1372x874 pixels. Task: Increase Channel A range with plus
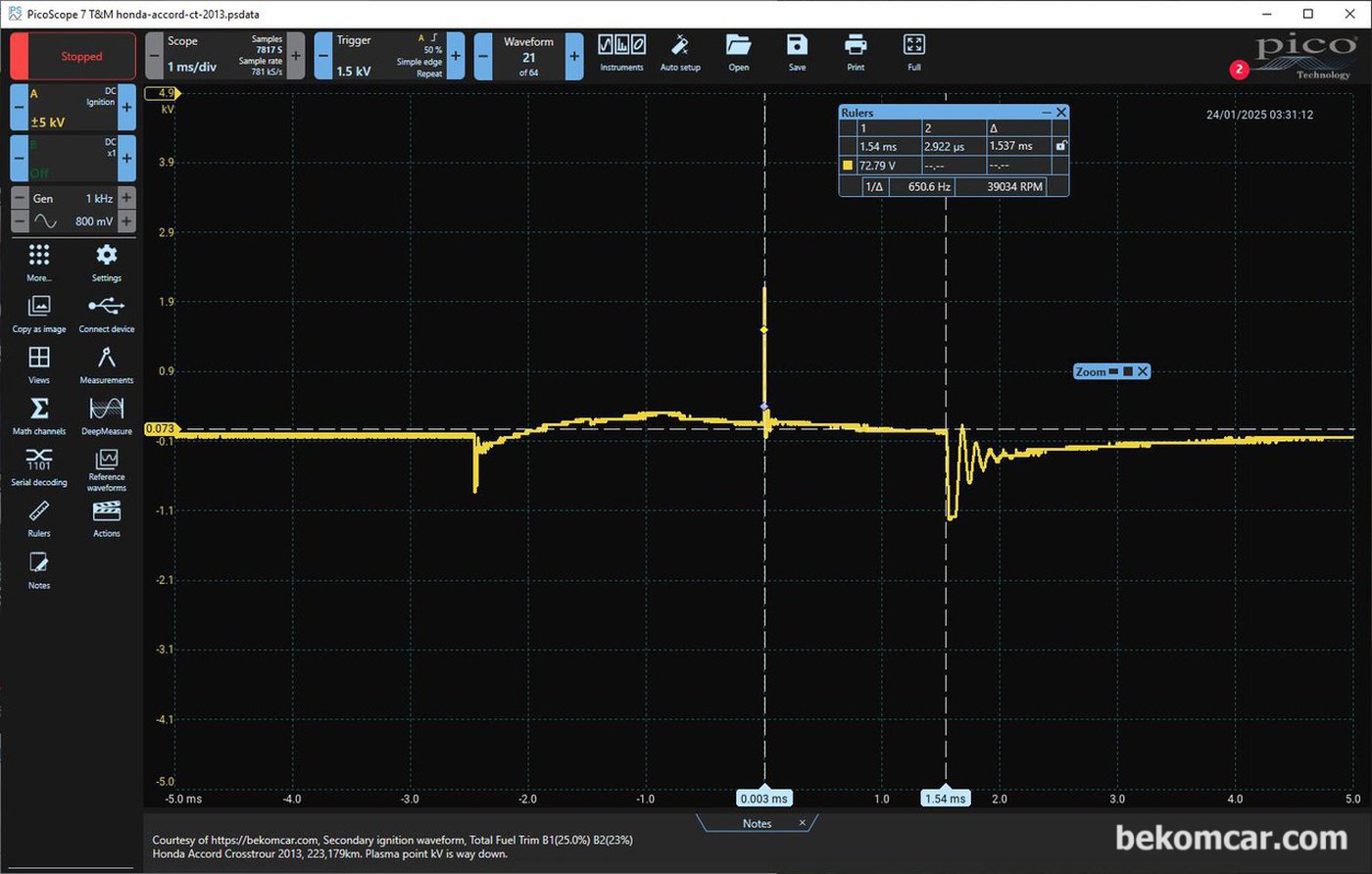click(126, 108)
